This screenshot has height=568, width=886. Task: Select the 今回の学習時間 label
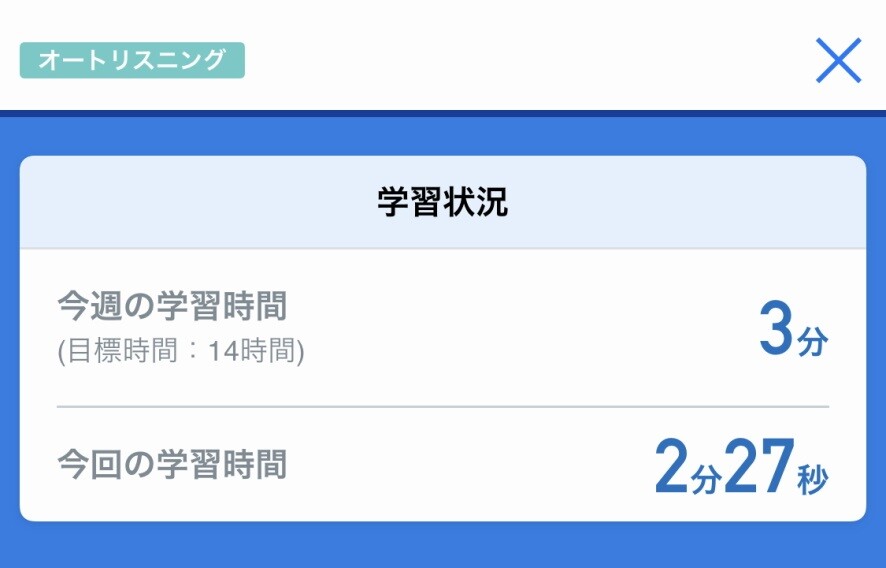pos(172,464)
